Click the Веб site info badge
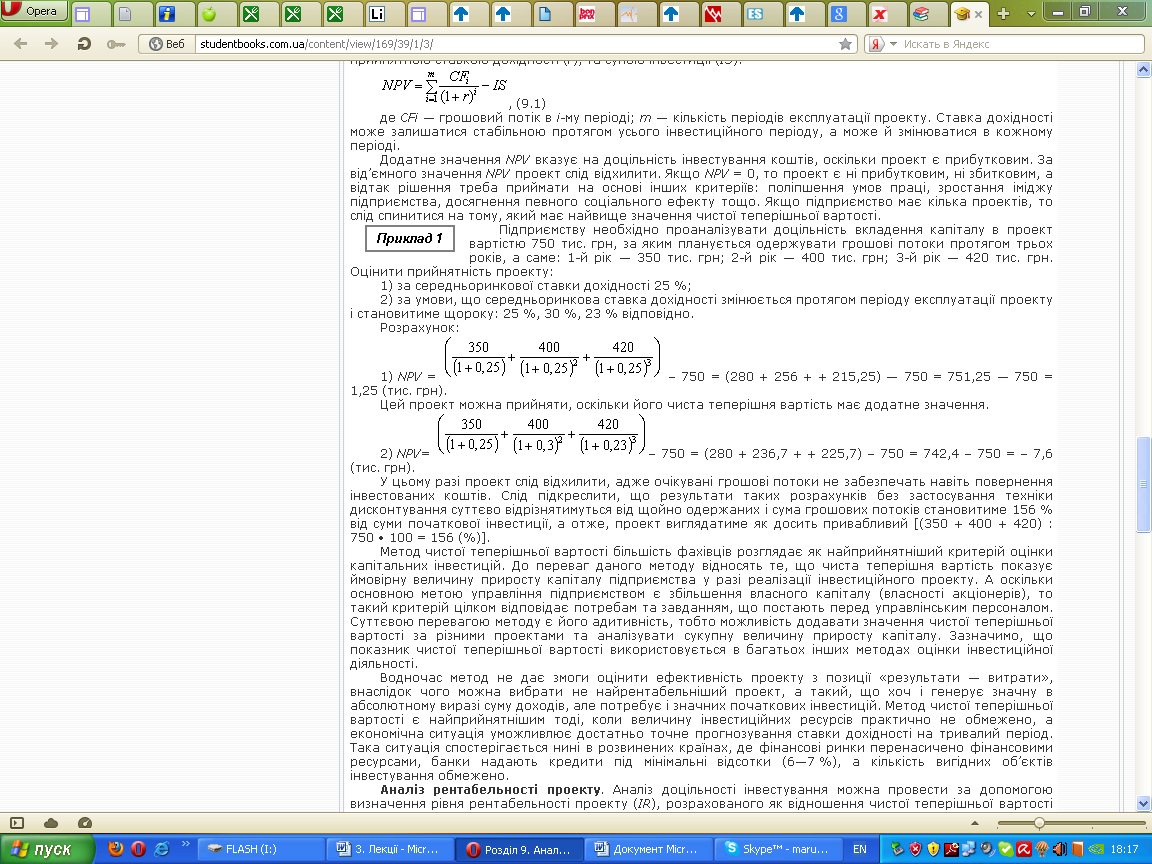This screenshot has height=864, width=1152. 167,44
